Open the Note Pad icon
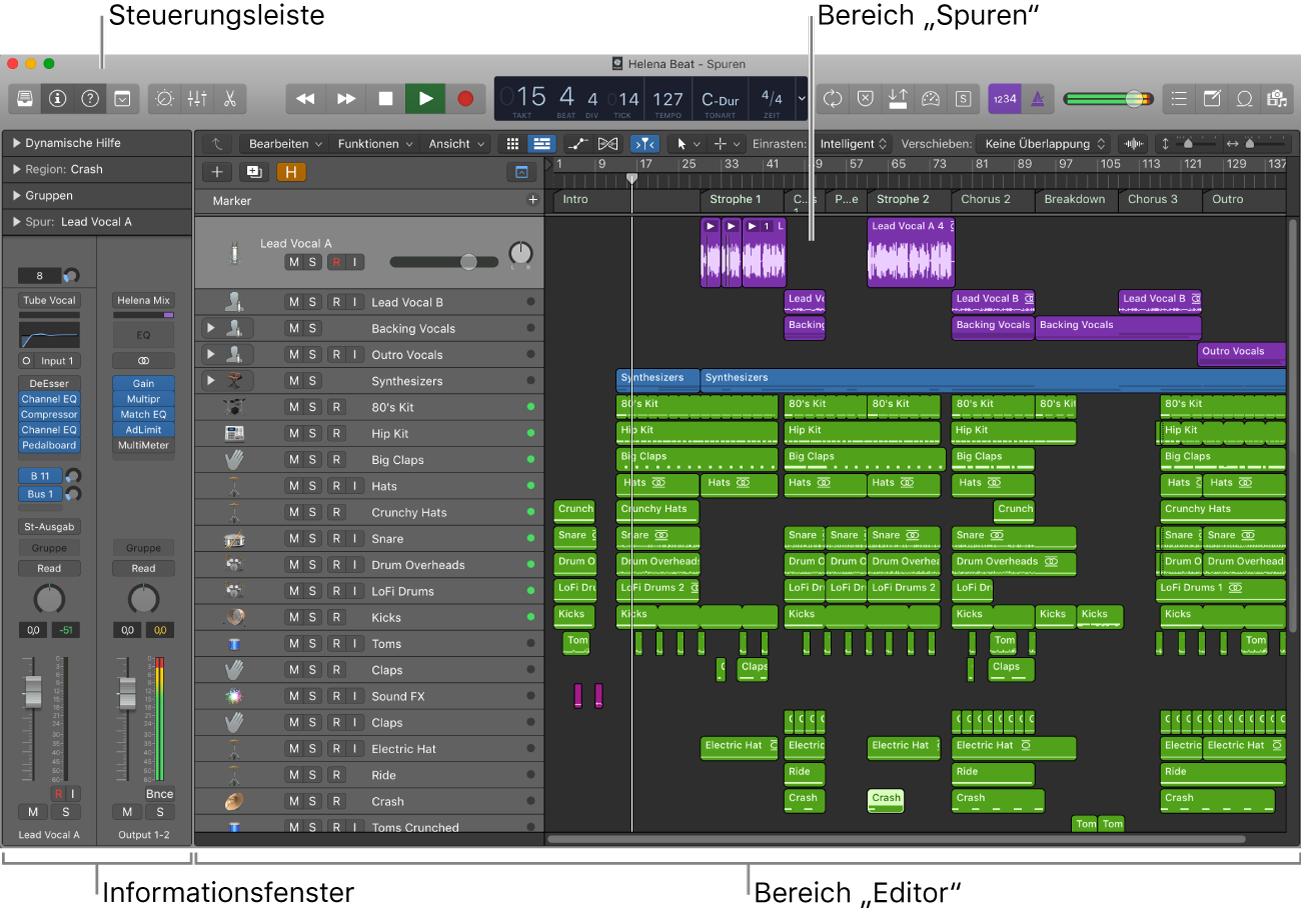 point(1213,98)
